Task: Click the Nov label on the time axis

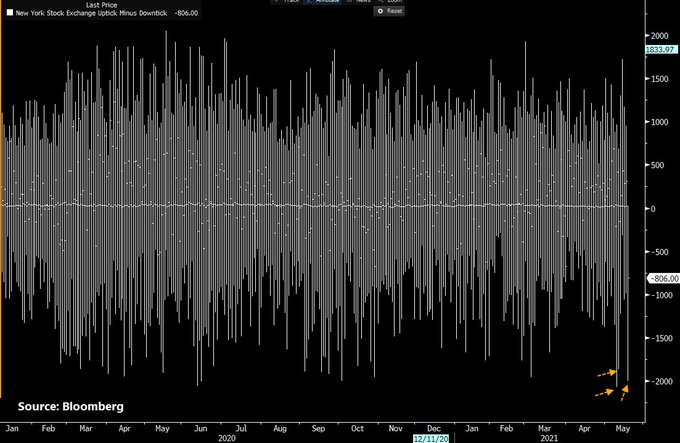Action: tap(396, 429)
